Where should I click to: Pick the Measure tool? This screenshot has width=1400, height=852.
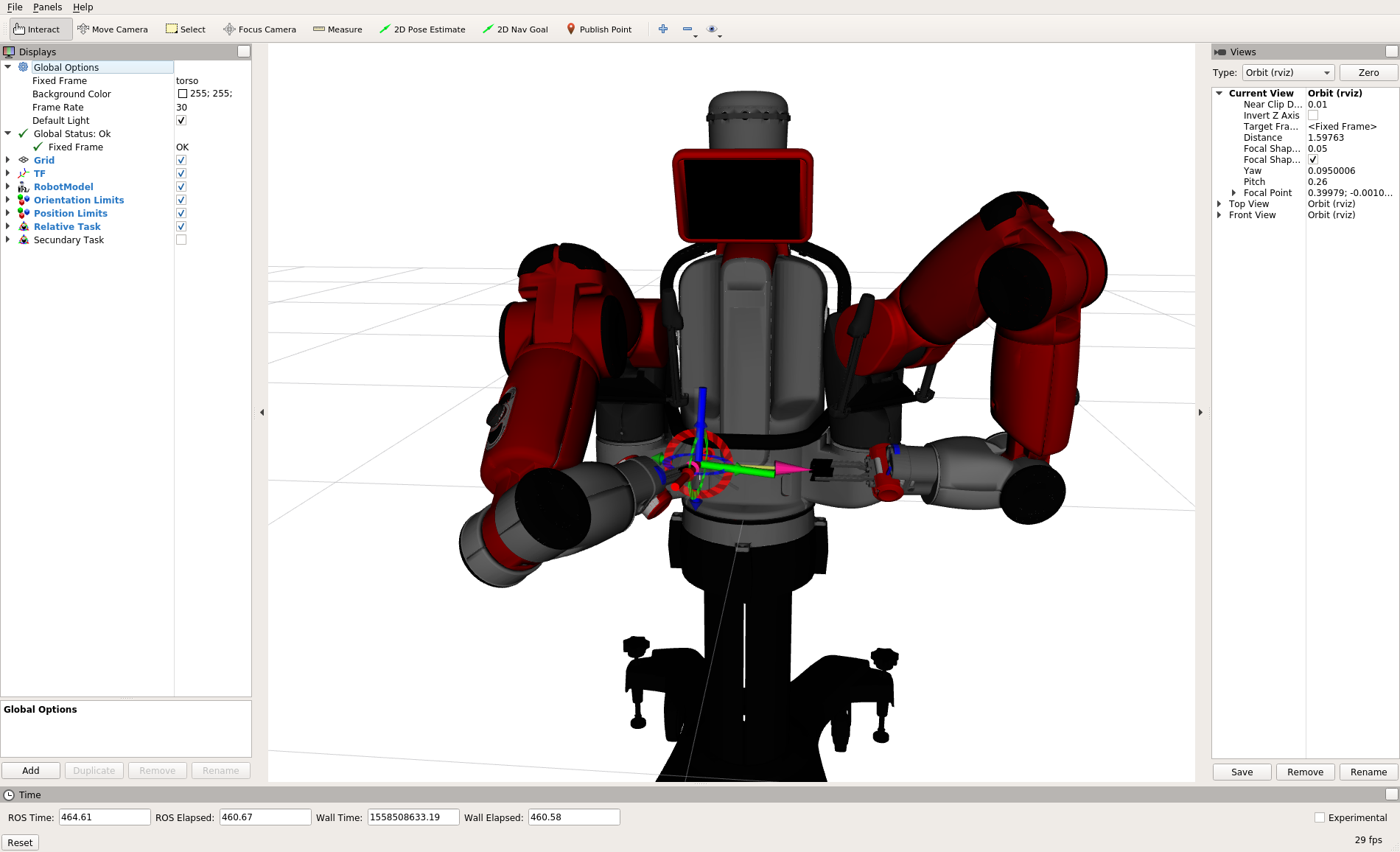[337, 29]
